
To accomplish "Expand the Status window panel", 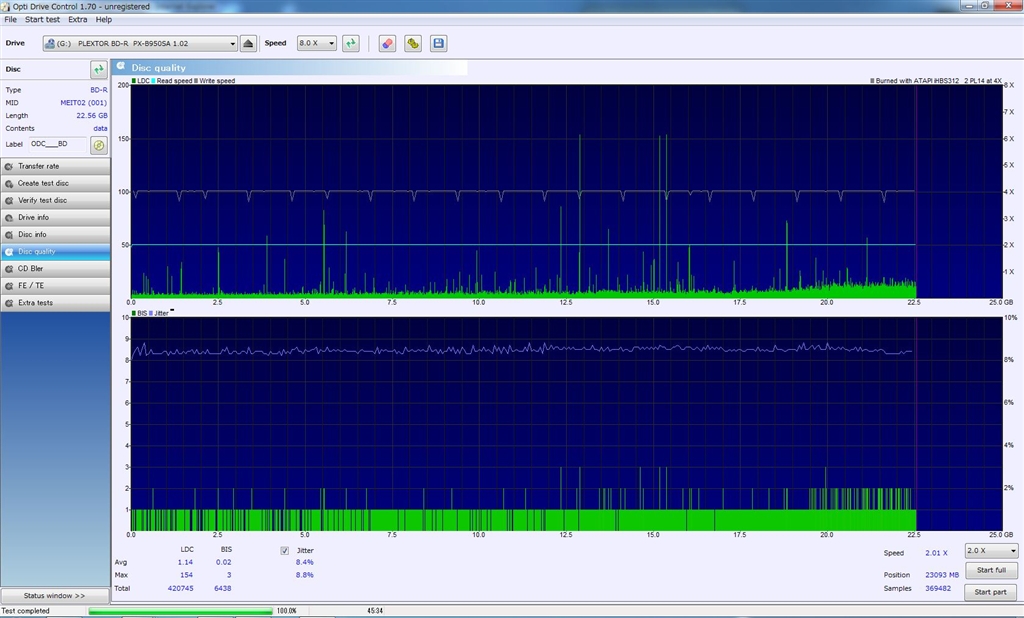I will coord(55,595).
